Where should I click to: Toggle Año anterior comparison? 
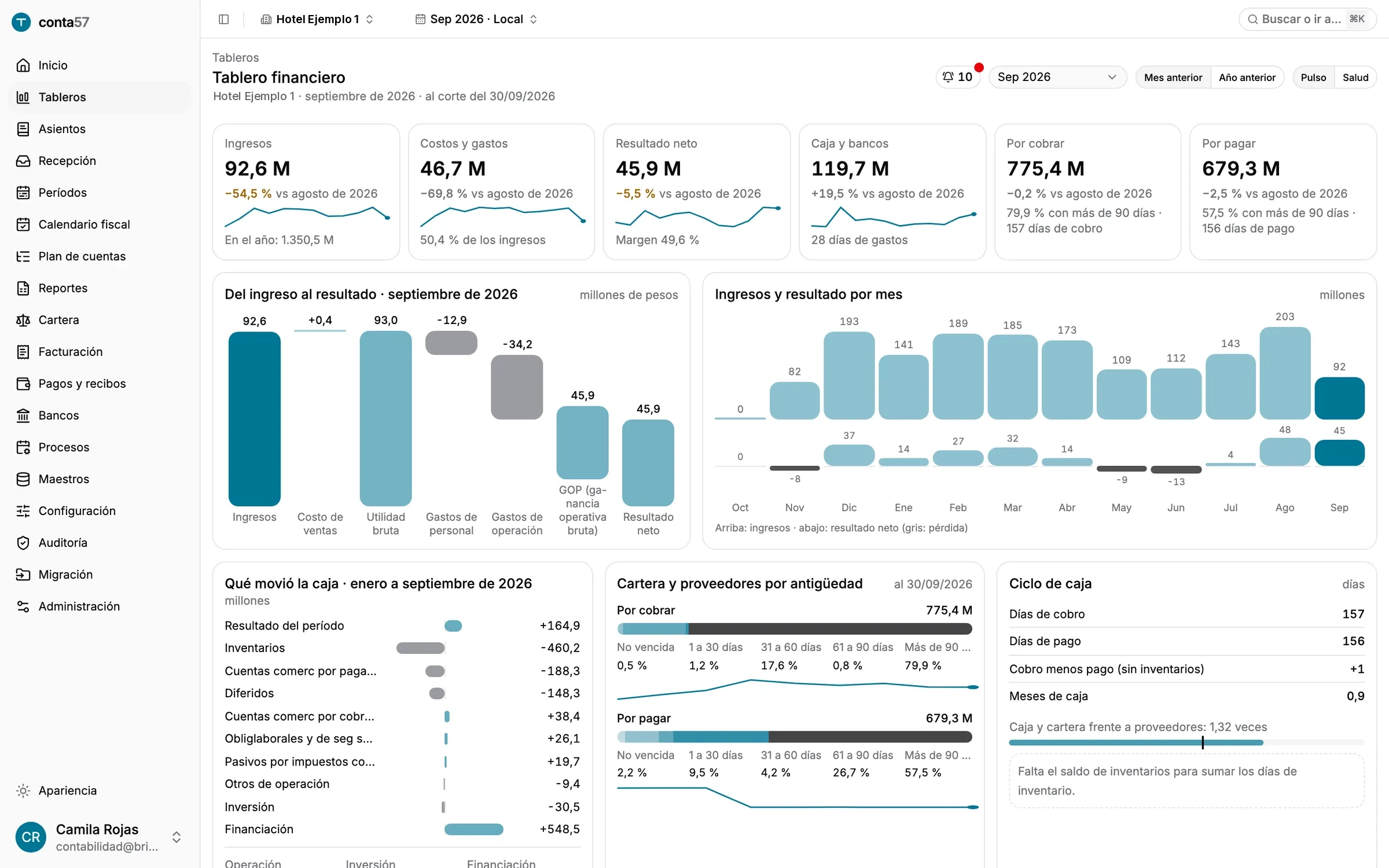tap(1247, 77)
